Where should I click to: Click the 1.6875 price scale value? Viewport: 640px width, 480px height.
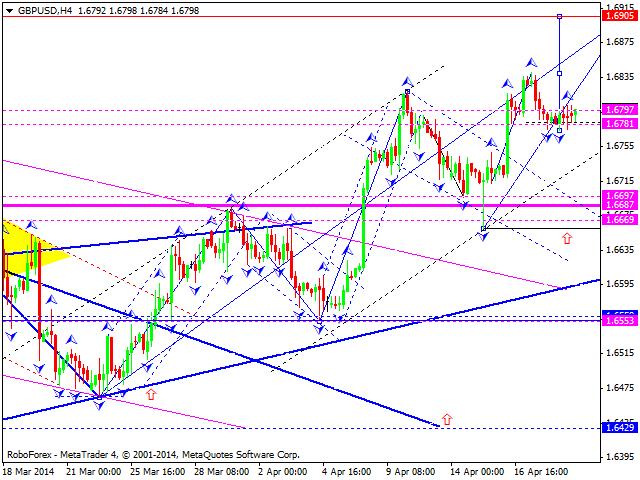point(620,42)
